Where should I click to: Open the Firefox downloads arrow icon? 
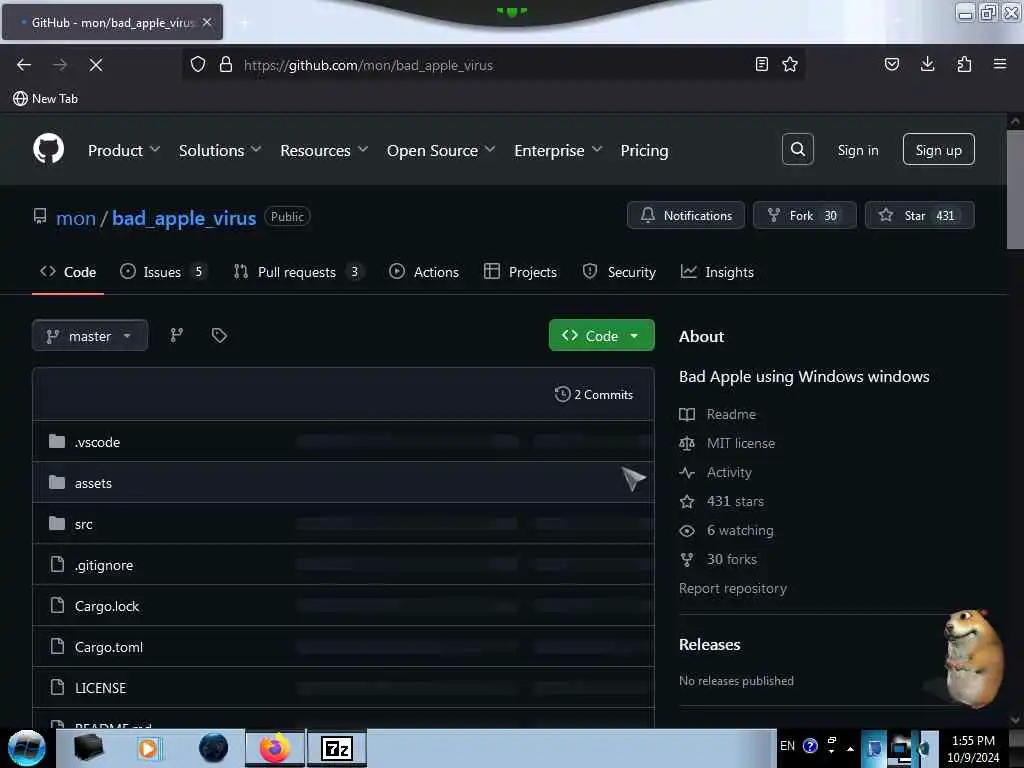pos(927,64)
